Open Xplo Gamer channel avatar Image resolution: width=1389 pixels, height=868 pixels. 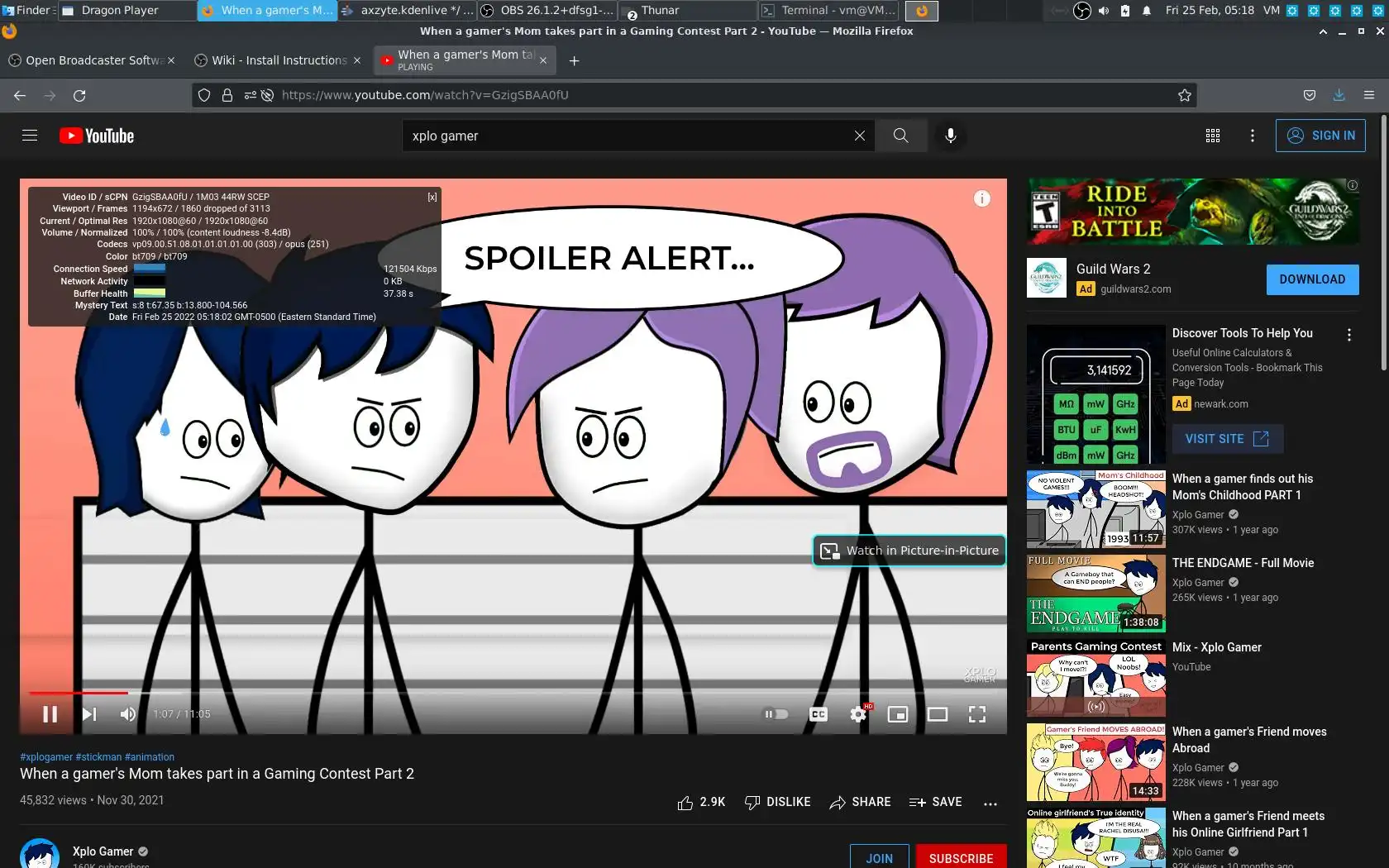(40, 854)
